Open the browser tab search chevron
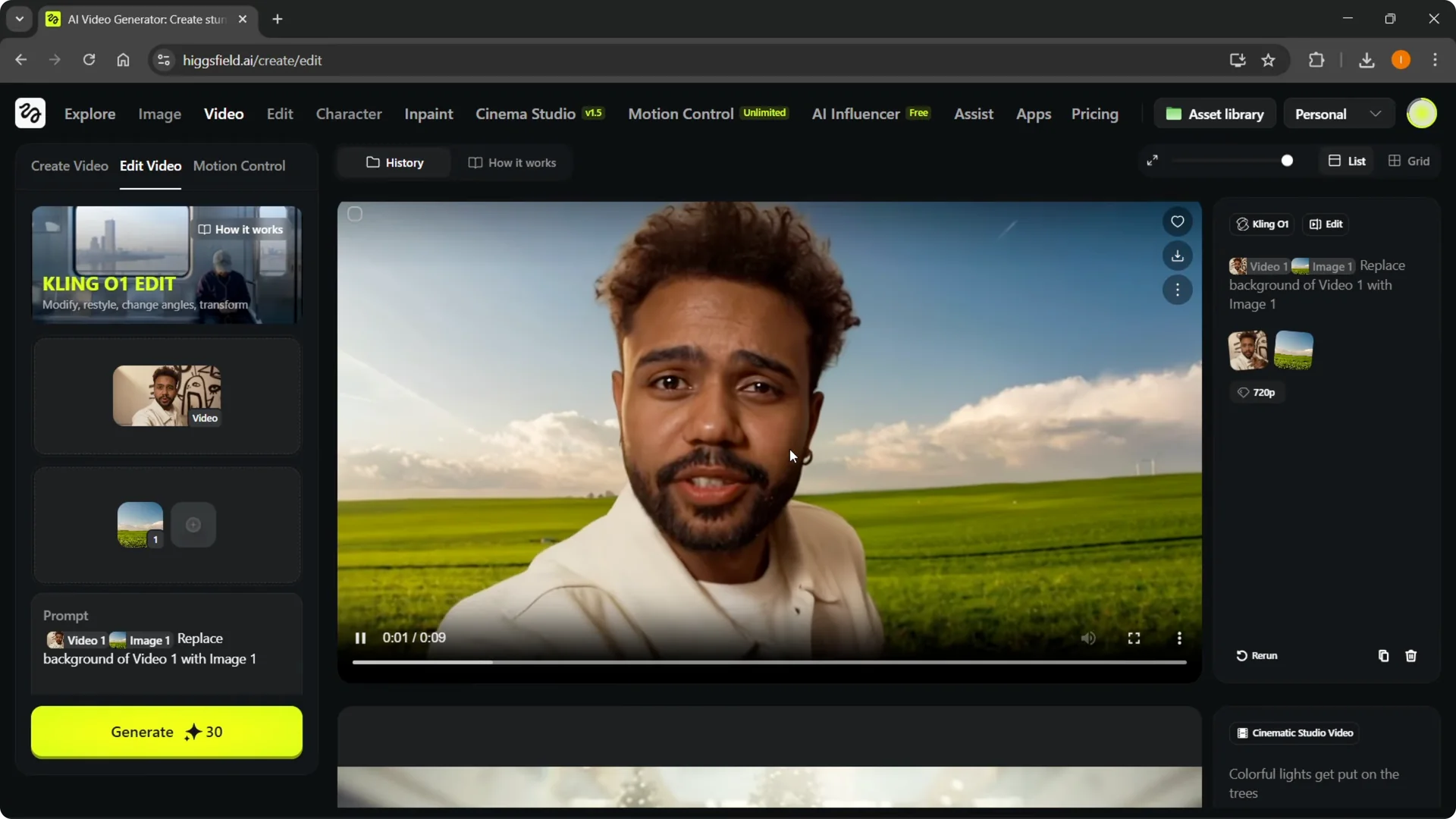Image resolution: width=1456 pixels, height=819 pixels. (x=19, y=19)
